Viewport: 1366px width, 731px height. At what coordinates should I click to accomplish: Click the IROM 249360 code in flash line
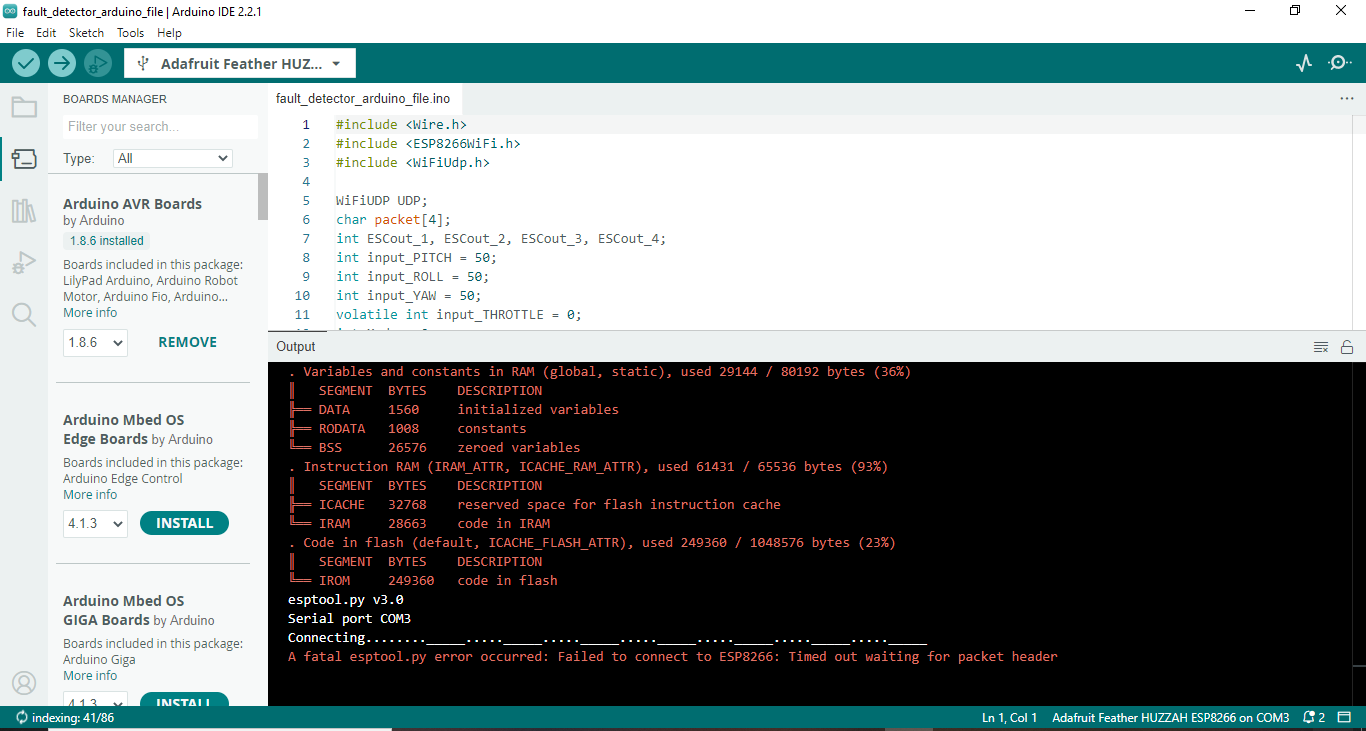coord(423,581)
